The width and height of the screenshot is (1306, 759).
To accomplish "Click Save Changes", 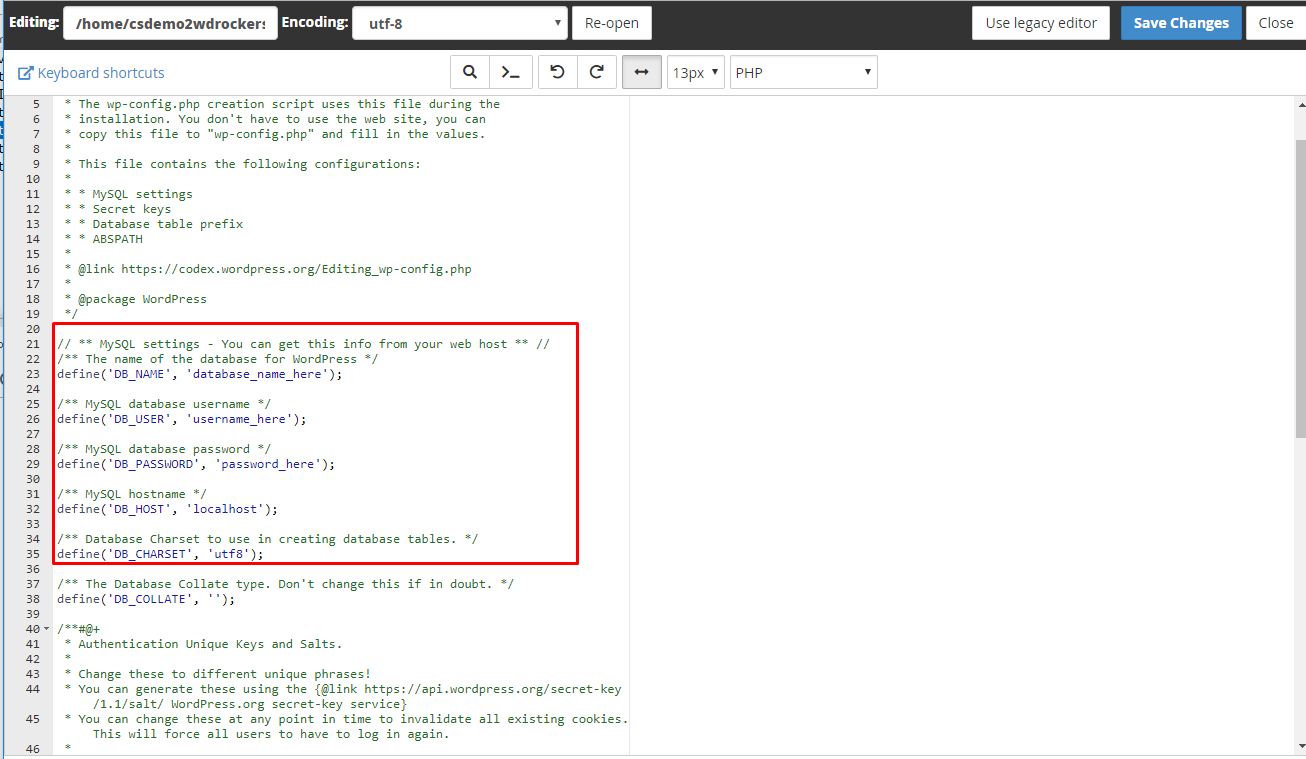I will (x=1181, y=23).
